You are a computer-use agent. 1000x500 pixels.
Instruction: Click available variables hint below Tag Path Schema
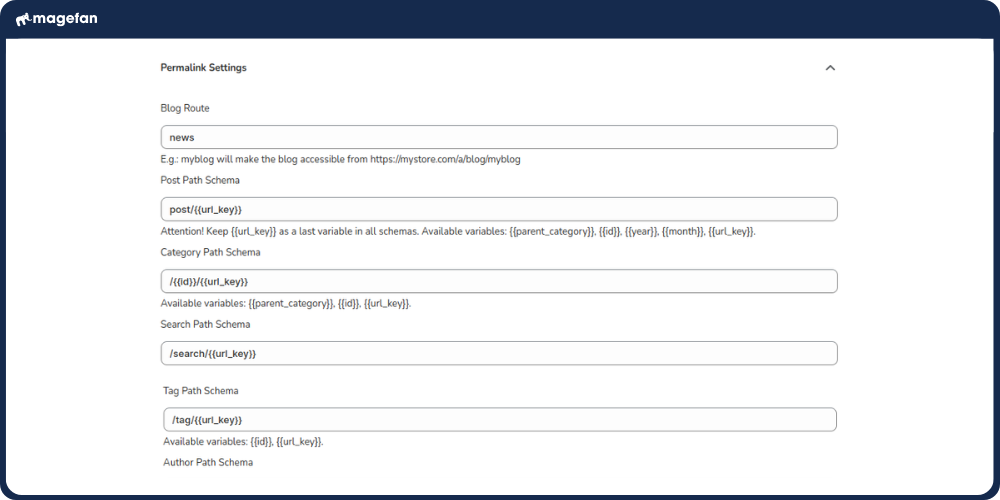243,441
